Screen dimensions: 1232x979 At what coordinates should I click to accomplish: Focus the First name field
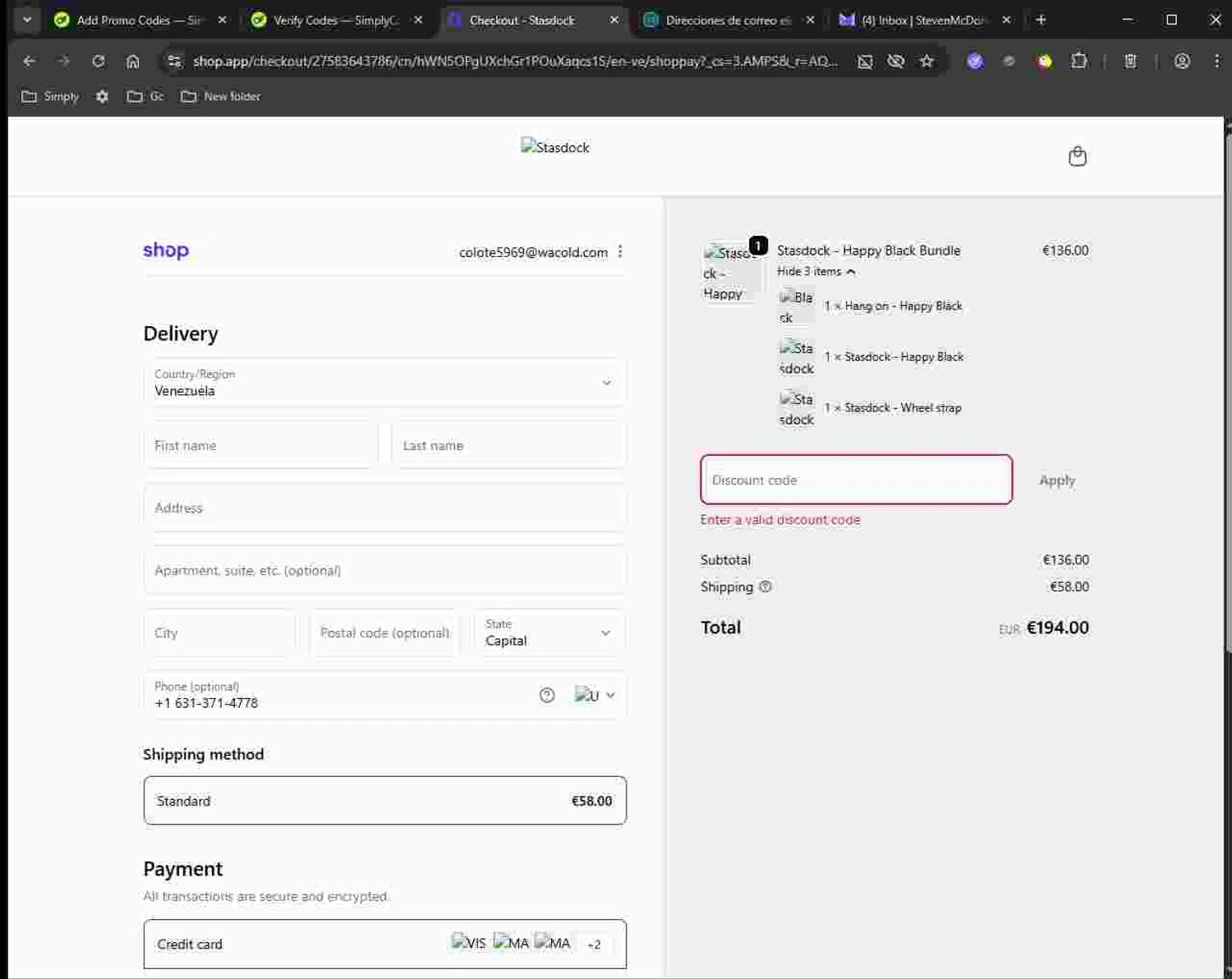[x=260, y=445]
